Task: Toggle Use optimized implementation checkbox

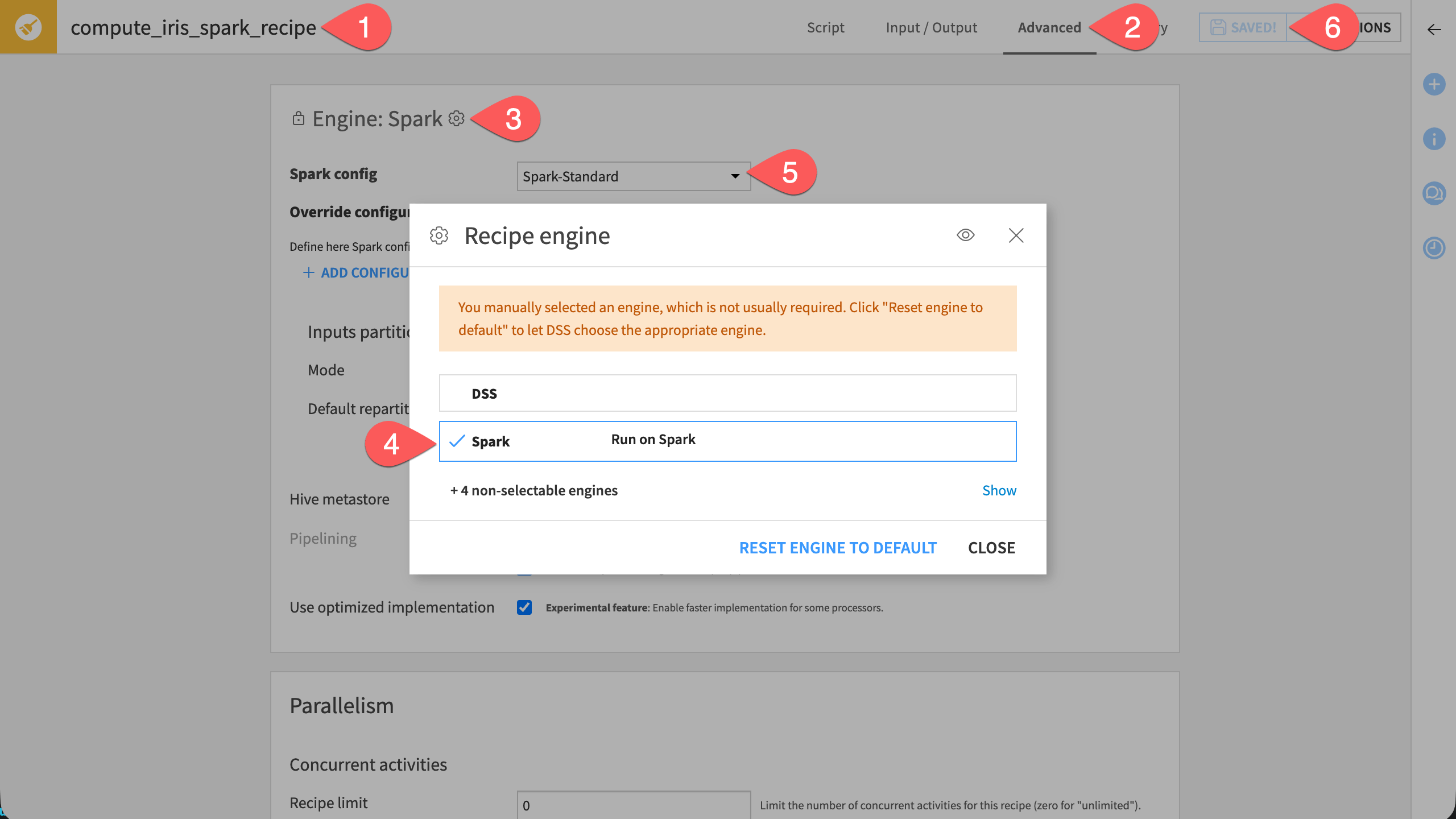Action: (524, 607)
